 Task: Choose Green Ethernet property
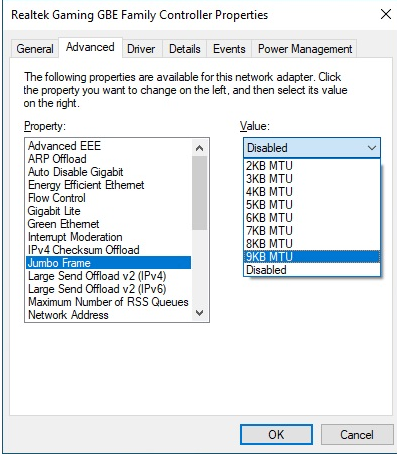tap(108, 224)
